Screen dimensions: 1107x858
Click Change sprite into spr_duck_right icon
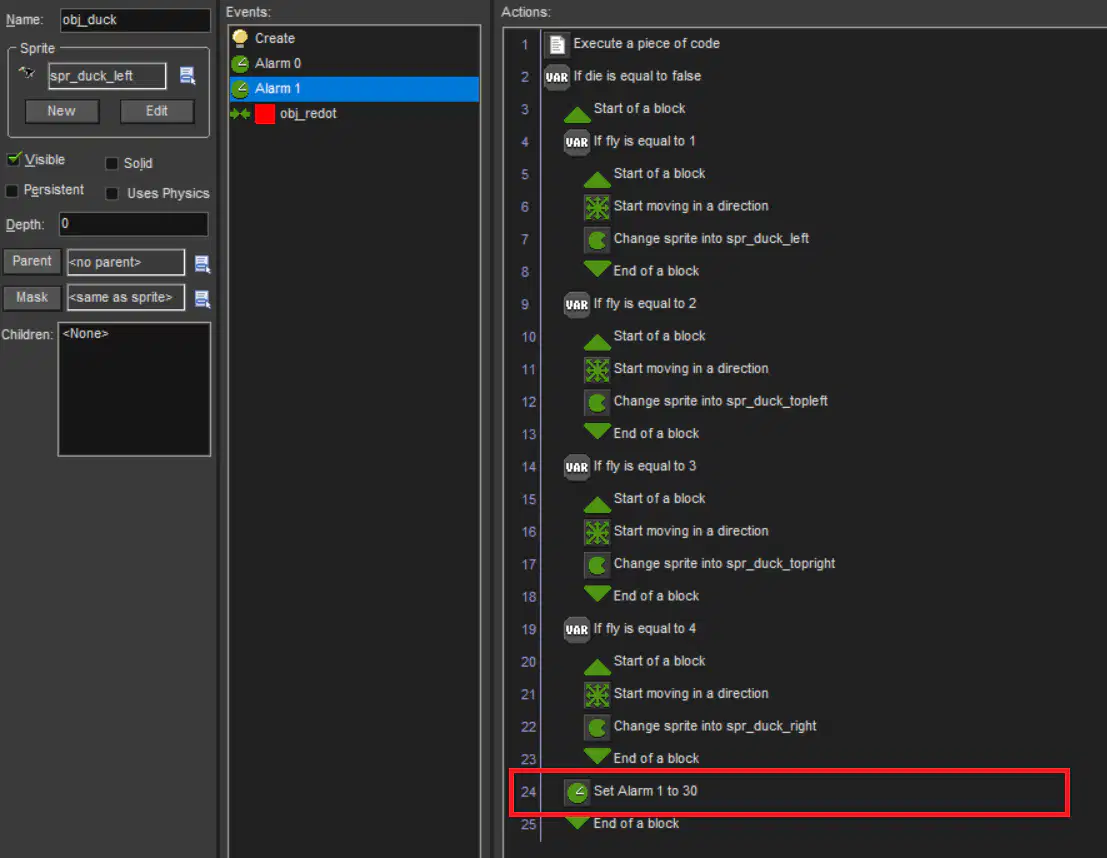[597, 727]
